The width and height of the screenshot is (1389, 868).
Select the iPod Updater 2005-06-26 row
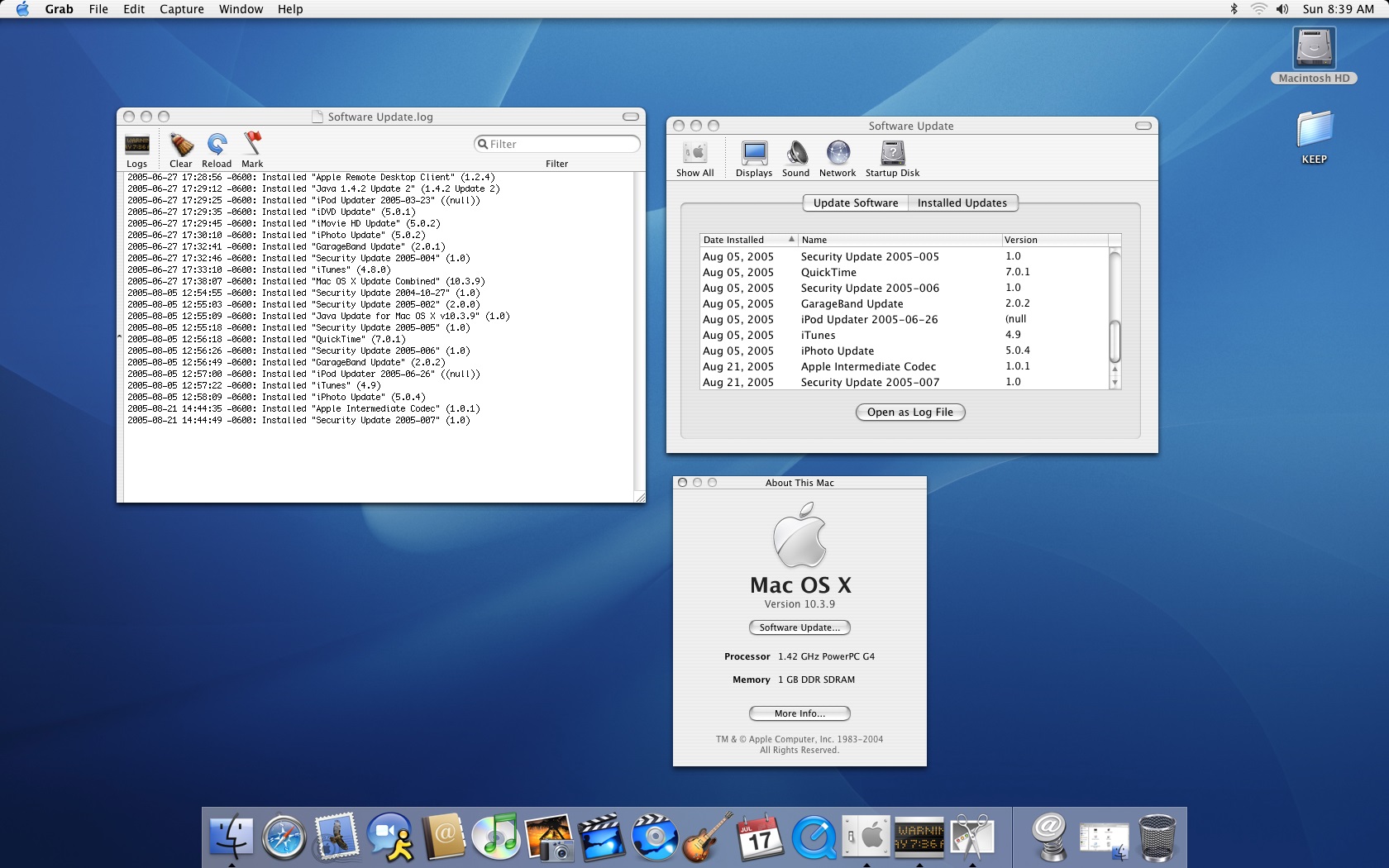[x=904, y=319]
